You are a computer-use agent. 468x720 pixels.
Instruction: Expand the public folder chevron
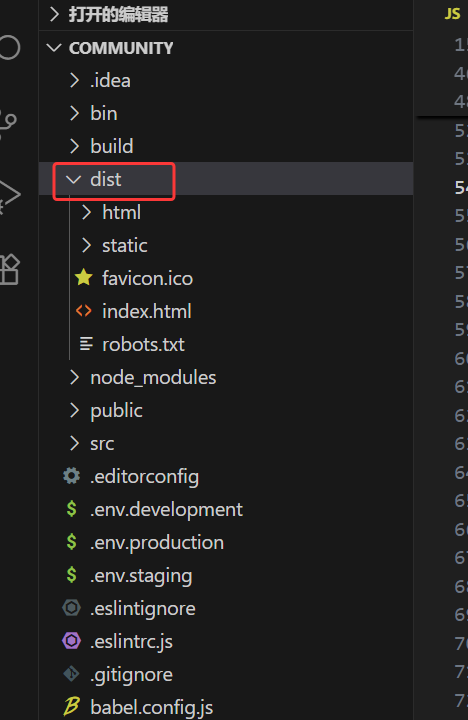point(74,411)
